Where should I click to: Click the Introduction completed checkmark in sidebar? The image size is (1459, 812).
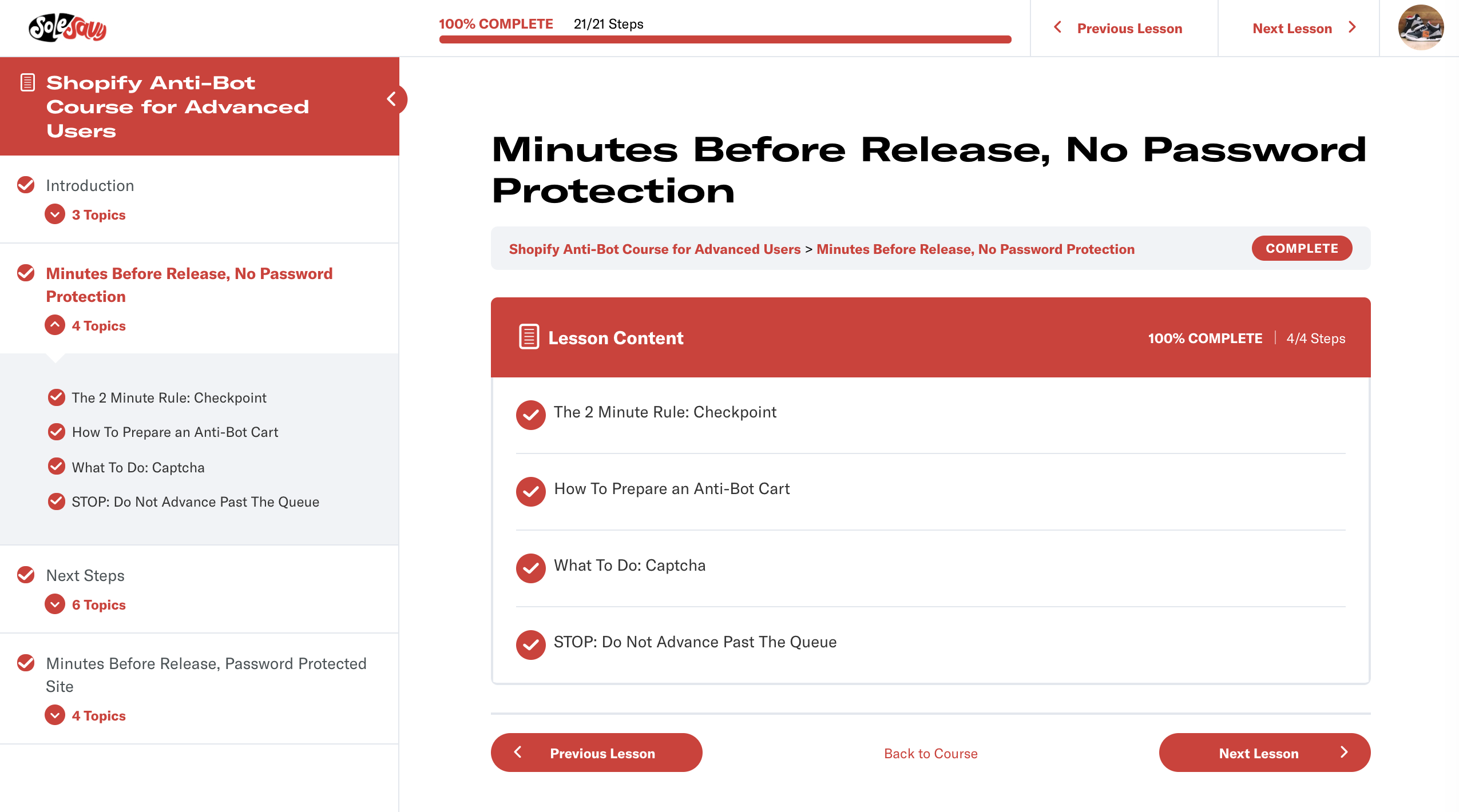point(26,185)
